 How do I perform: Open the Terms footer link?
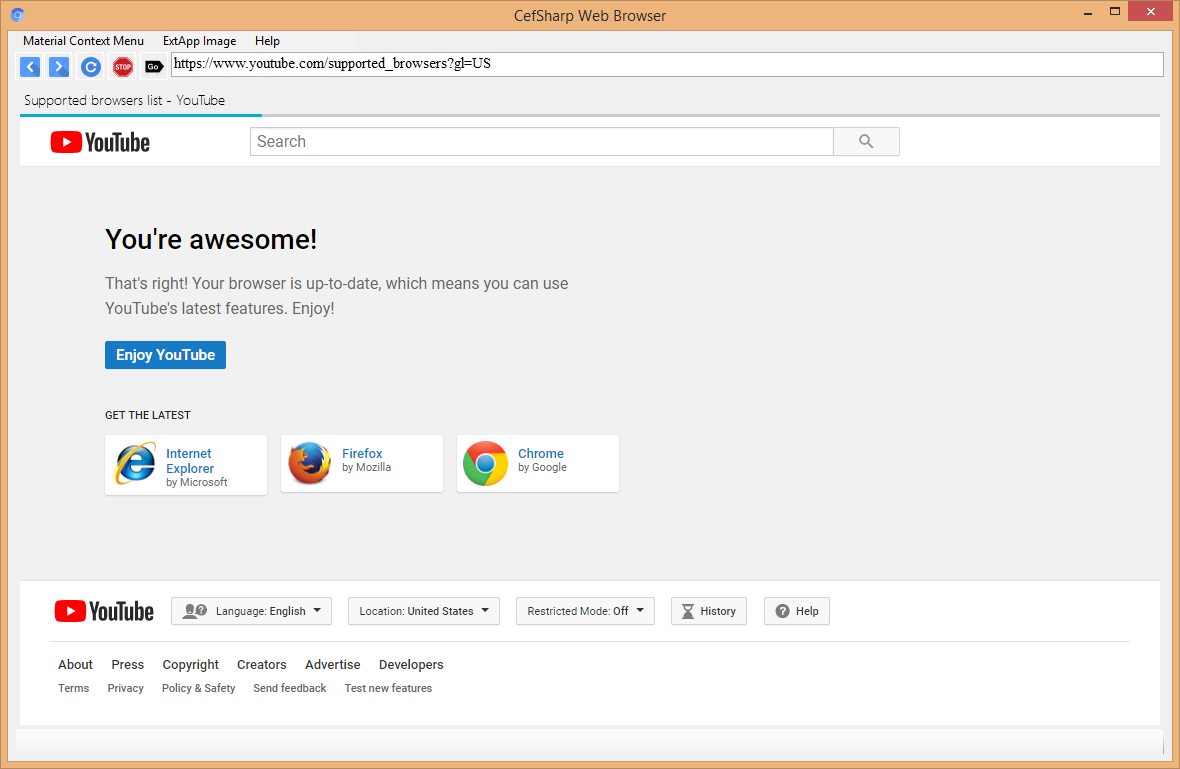(x=74, y=688)
